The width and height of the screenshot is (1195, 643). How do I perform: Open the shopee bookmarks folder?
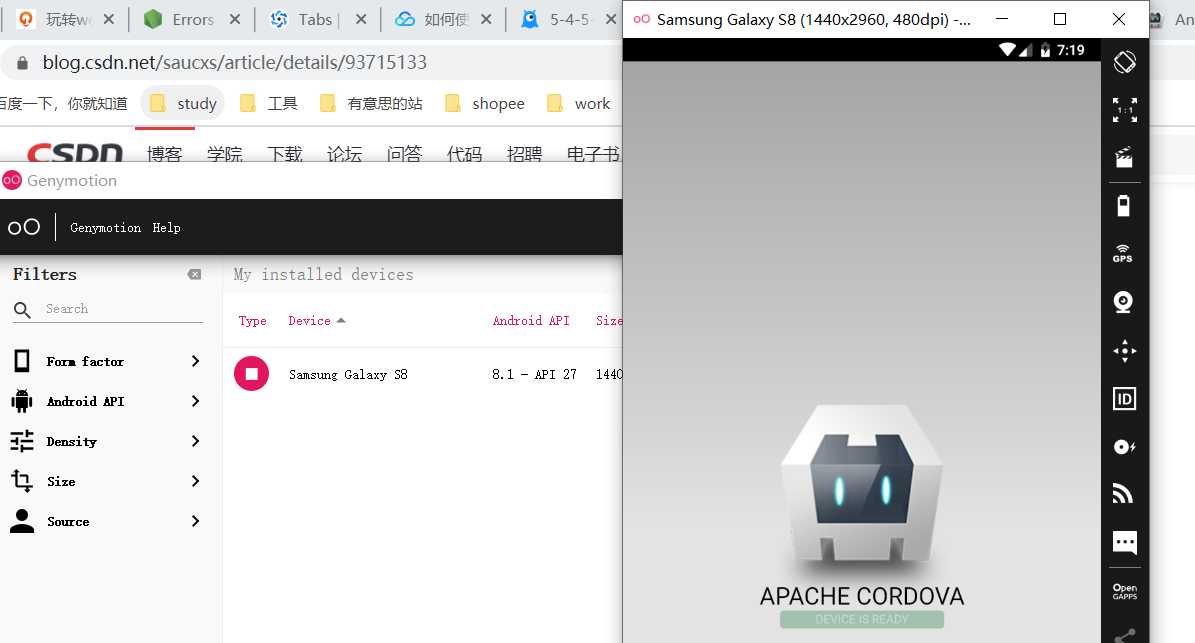pos(485,104)
